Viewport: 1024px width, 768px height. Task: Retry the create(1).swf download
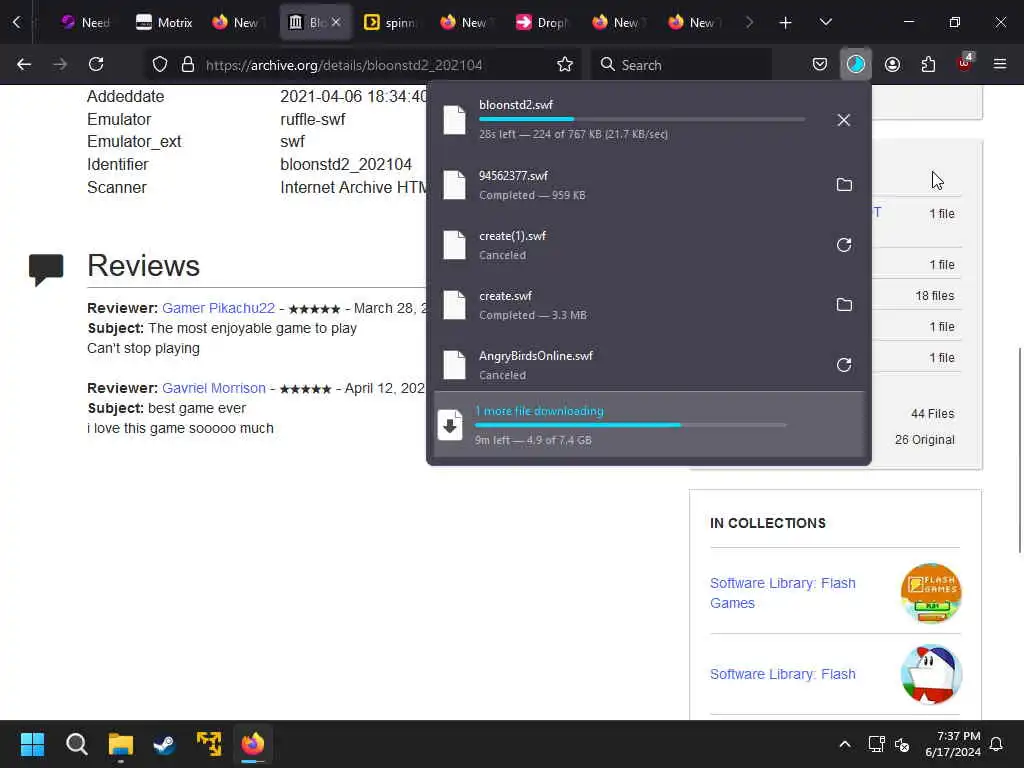coord(844,245)
